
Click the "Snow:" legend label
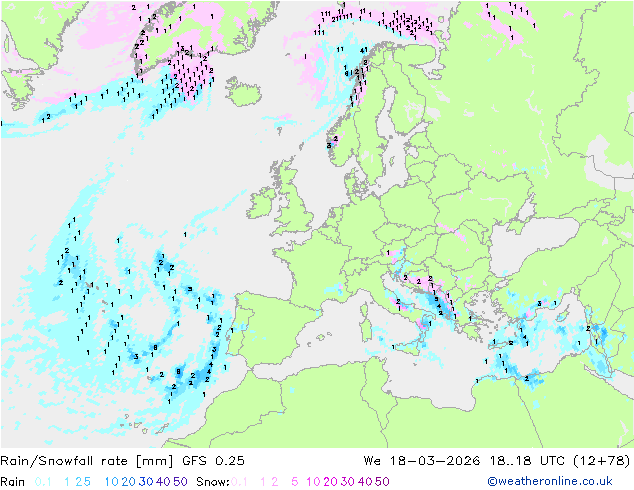[213, 482]
